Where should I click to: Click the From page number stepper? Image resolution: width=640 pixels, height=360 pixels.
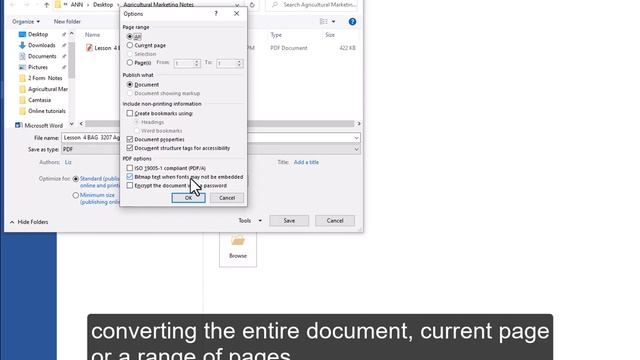pos(197,63)
